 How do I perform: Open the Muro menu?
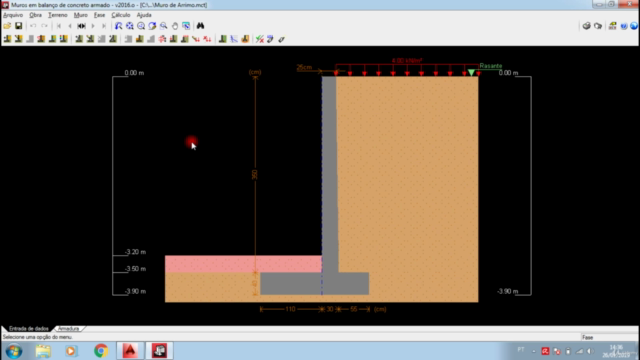click(80, 15)
